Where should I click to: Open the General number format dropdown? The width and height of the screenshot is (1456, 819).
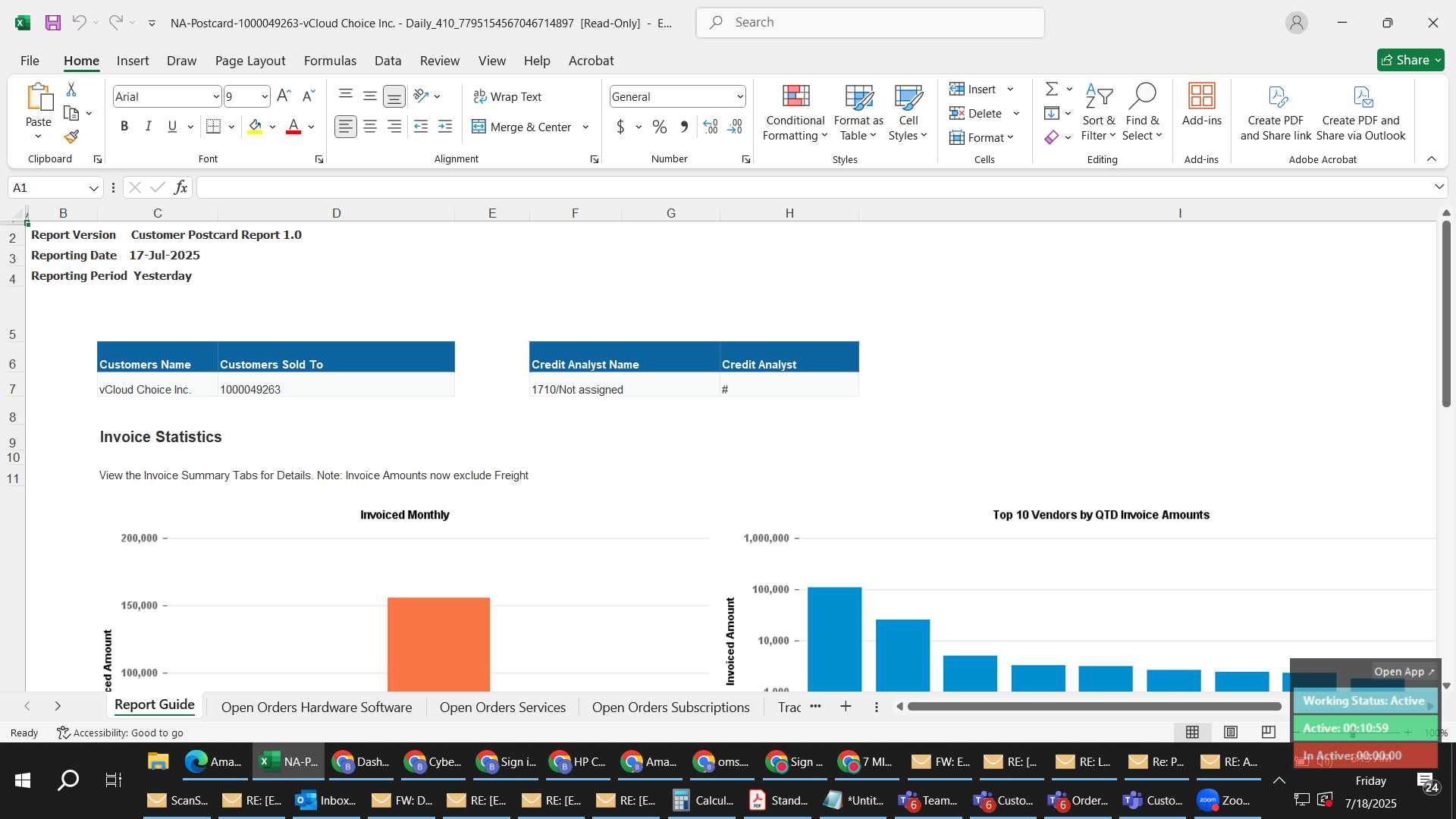point(739,97)
